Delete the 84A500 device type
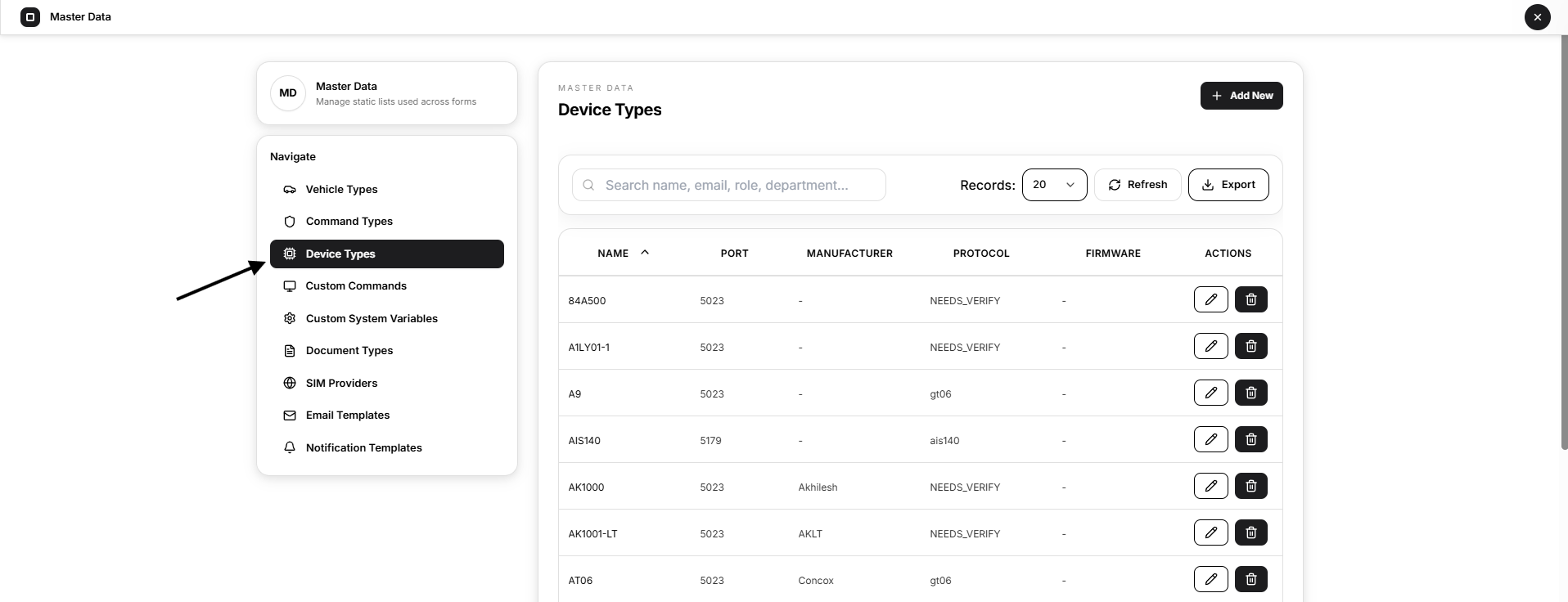Image resolution: width=1568 pixels, height=602 pixels. (x=1250, y=299)
